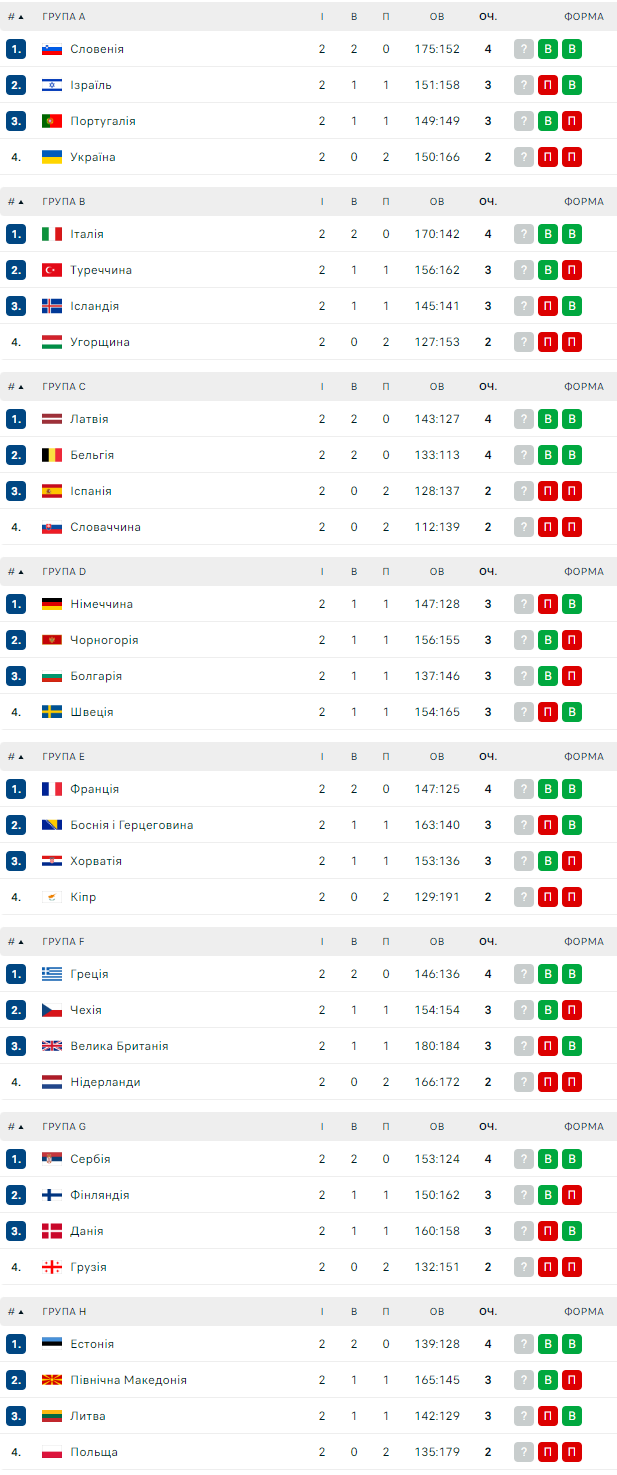Screen dimensions: 617x1475
Task: Click the Estonia flag icon
Action: [x=52, y=1344]
